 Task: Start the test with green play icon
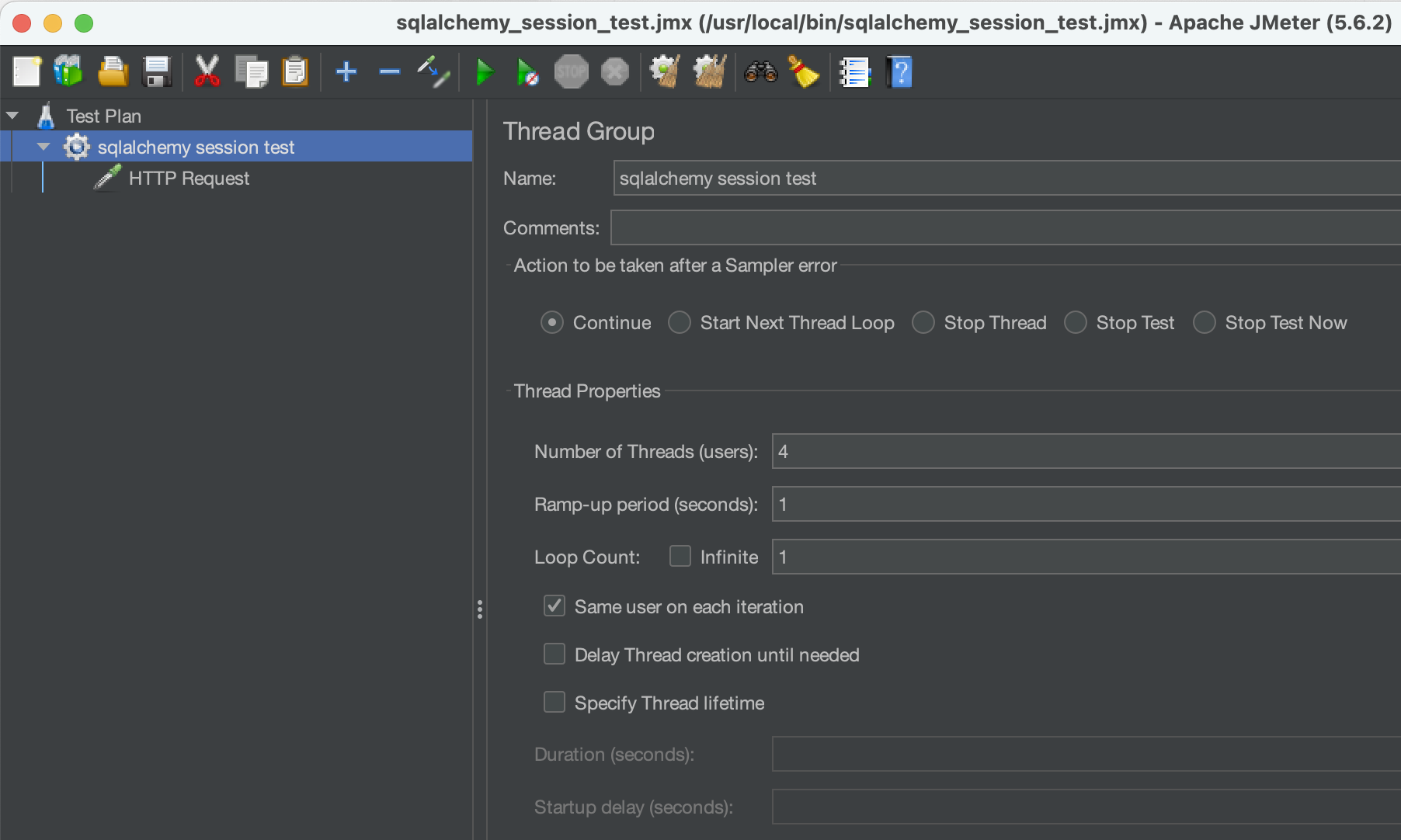[485, 72]
